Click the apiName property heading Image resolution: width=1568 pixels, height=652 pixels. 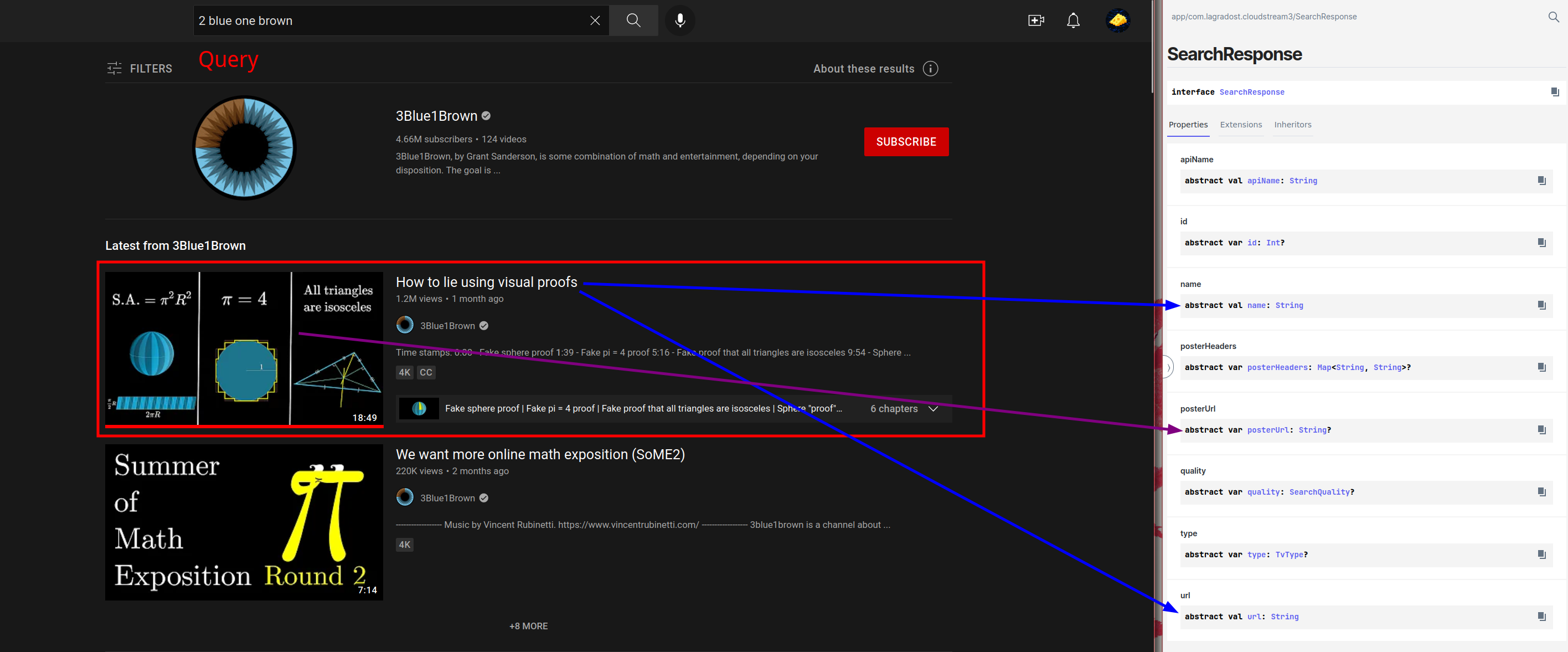point(1196,160)
